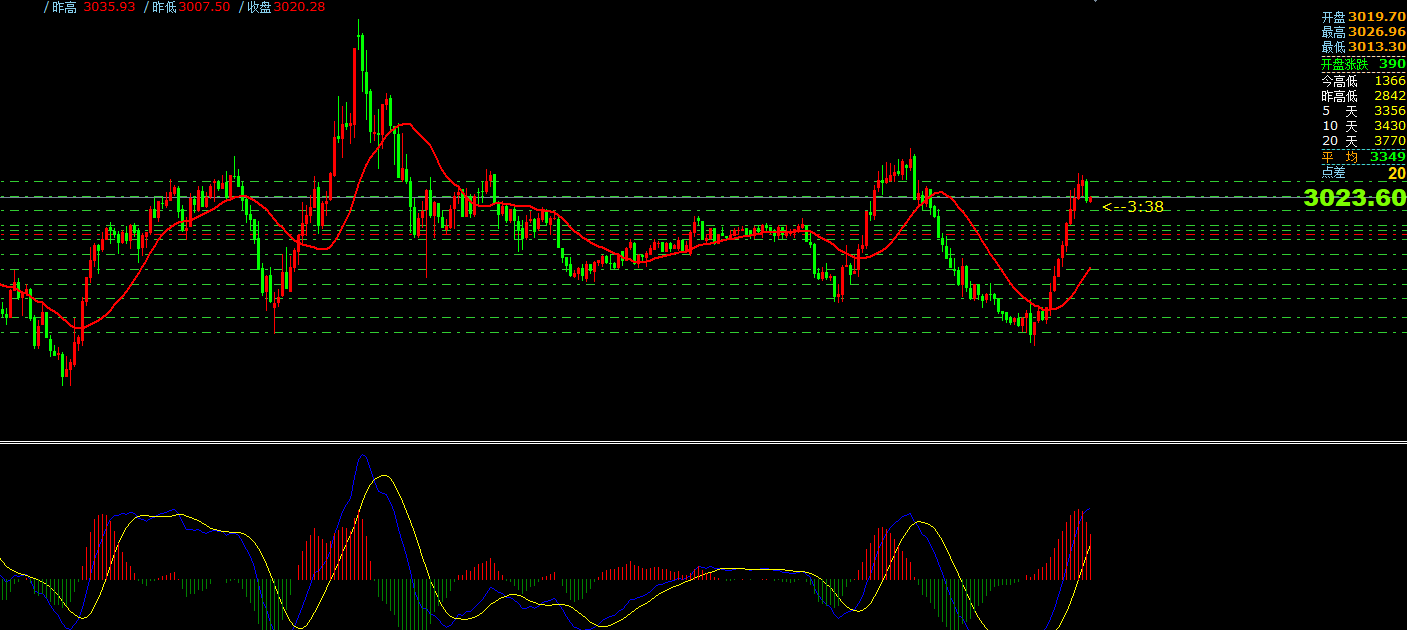Click the latest green candlestick beside the countdown
Viewport: 1407px width, 630px height.
pyautogui.click(x=1087, y=190)
